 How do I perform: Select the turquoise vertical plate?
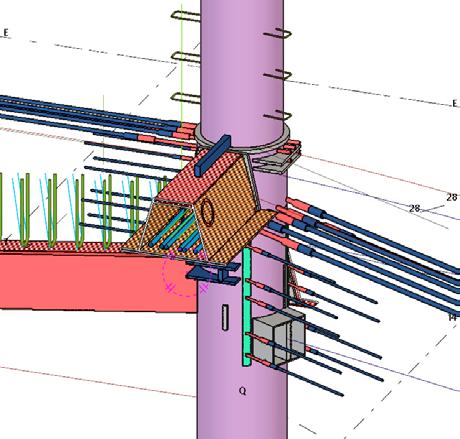pos(247,307)
